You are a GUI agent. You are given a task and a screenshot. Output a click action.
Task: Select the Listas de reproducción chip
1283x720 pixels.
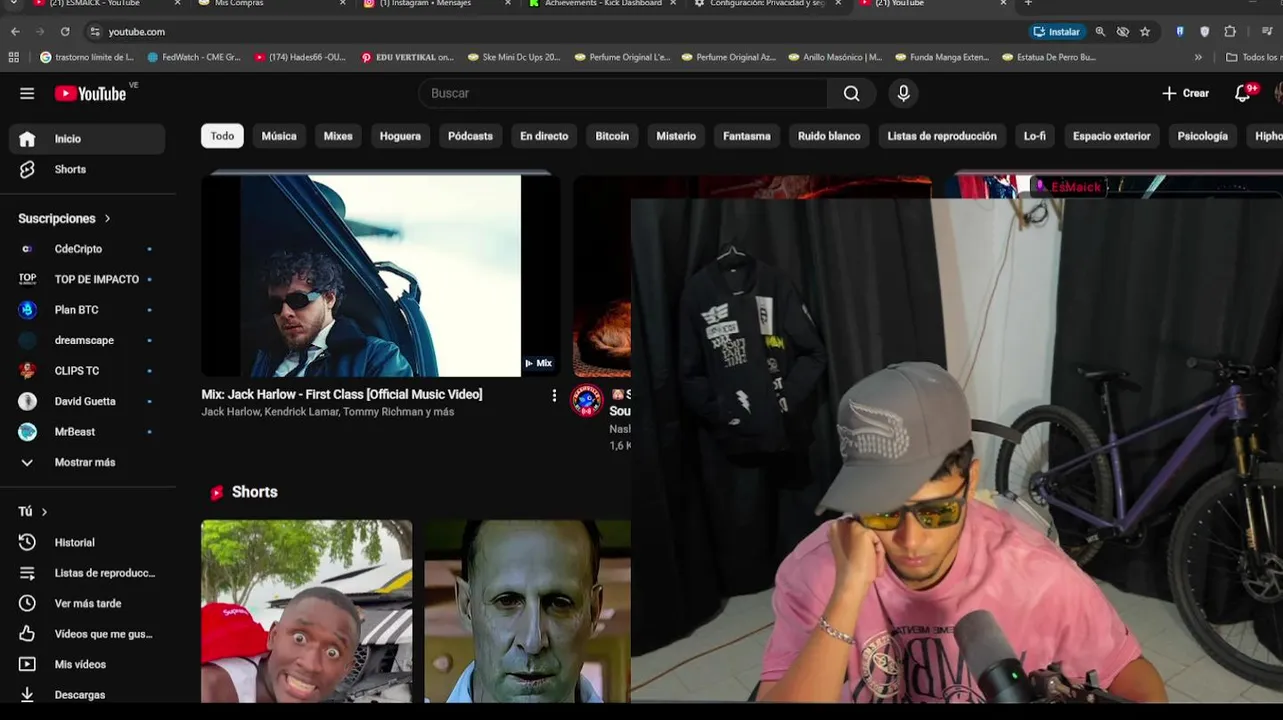click(x=942, y=136)
